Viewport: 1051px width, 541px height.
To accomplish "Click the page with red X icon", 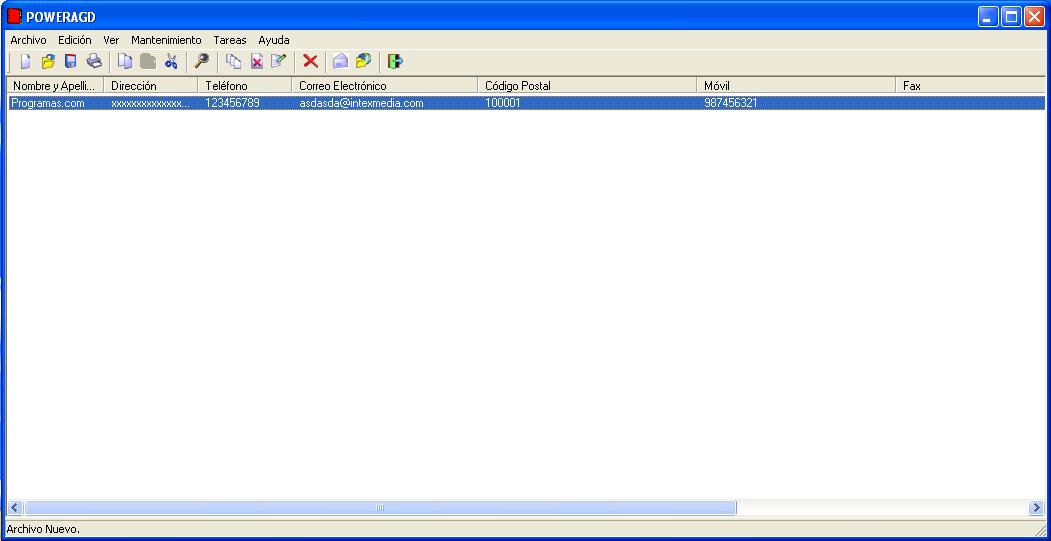I will [257, 62].
